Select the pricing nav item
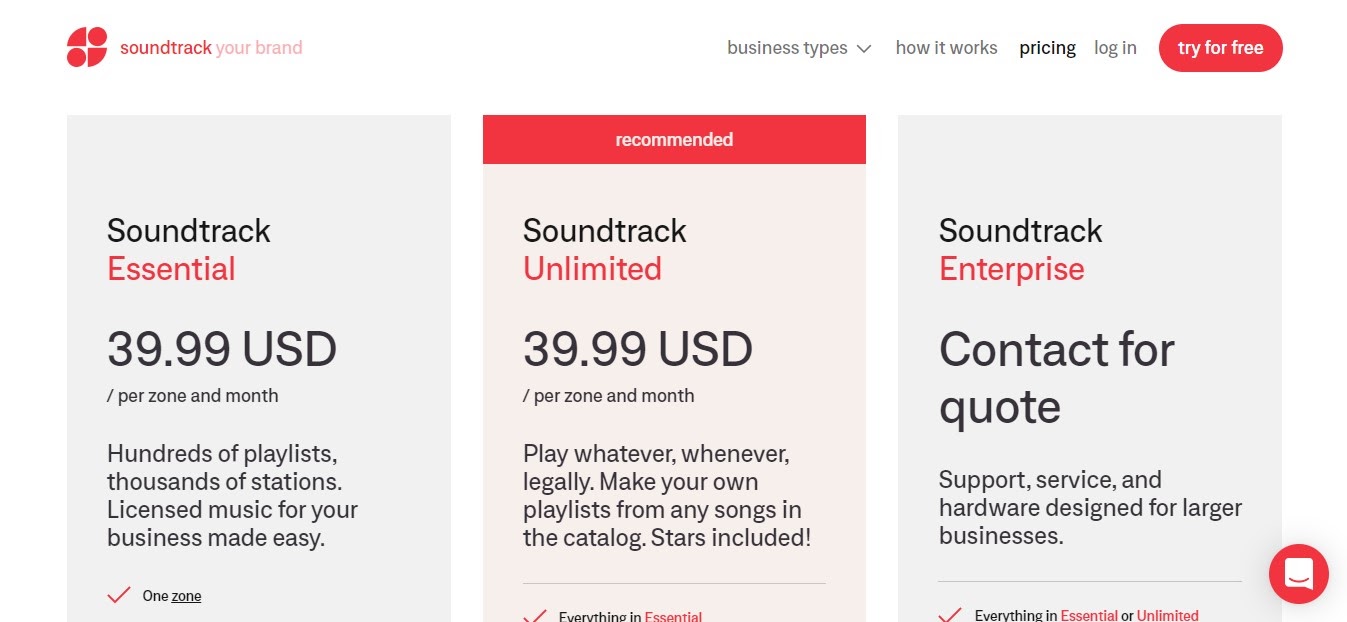 (1047, 48)
